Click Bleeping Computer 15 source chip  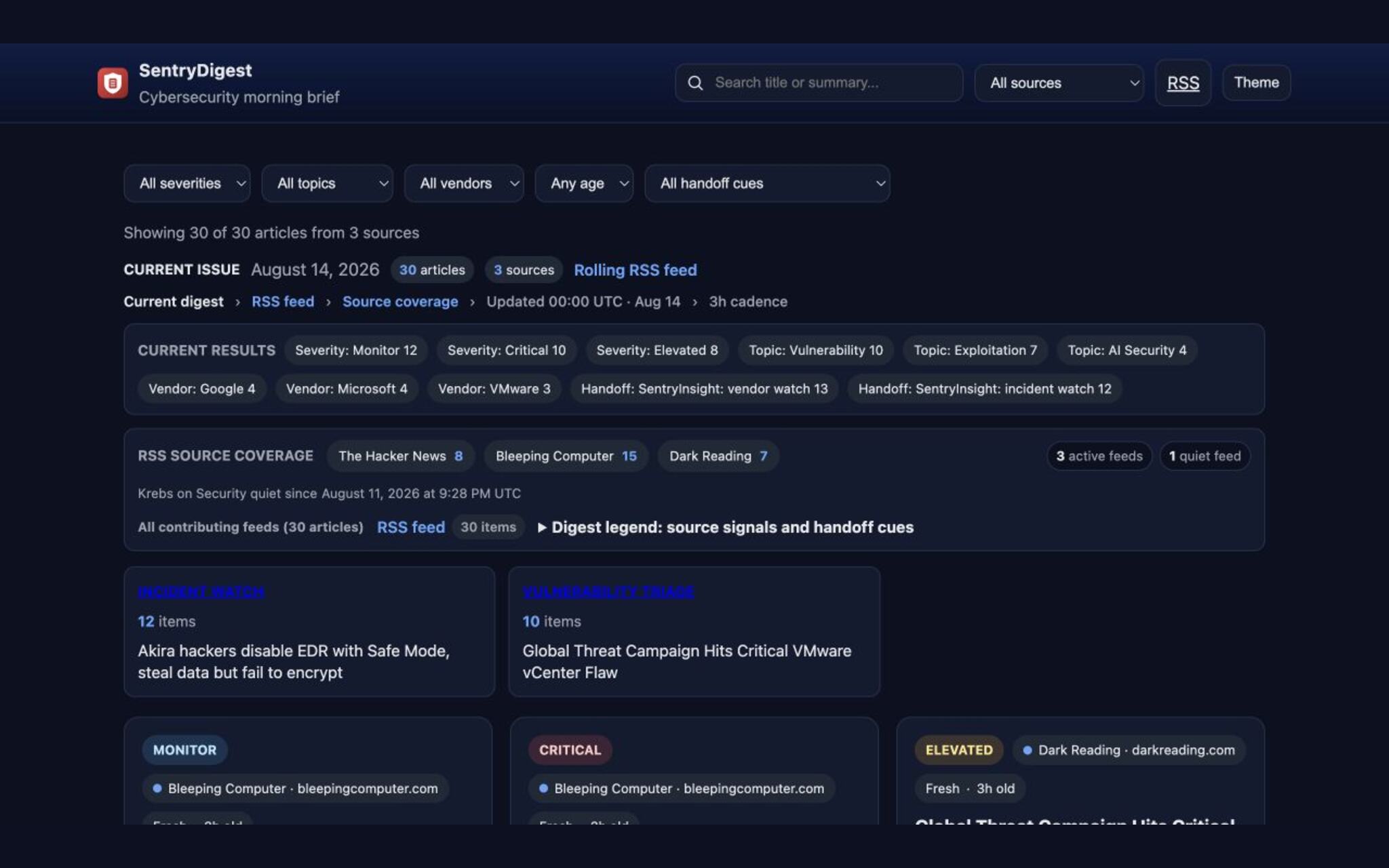[566, 456]
